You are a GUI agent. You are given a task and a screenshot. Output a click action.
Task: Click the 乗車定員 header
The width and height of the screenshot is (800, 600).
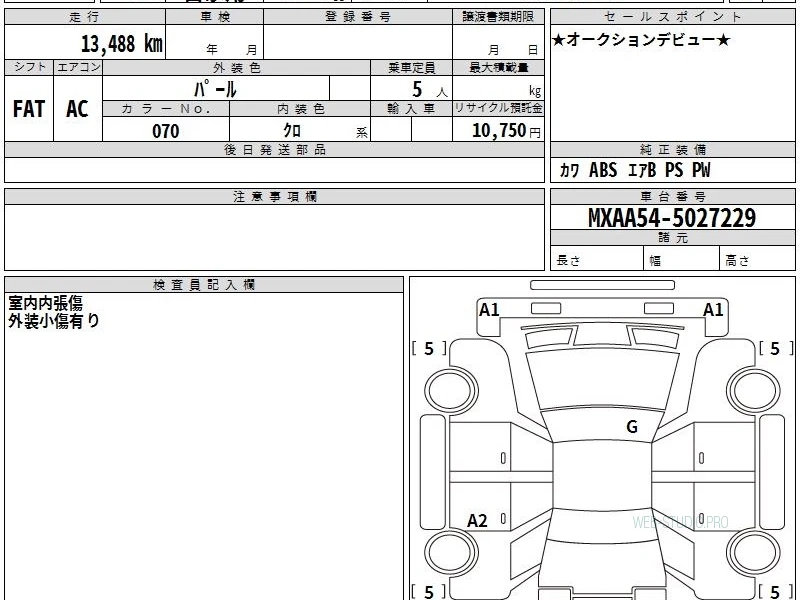click(x=411, y=67)
